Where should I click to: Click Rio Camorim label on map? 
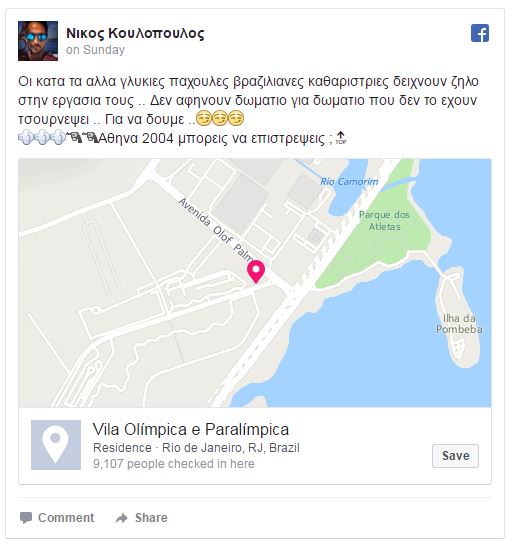349,182
